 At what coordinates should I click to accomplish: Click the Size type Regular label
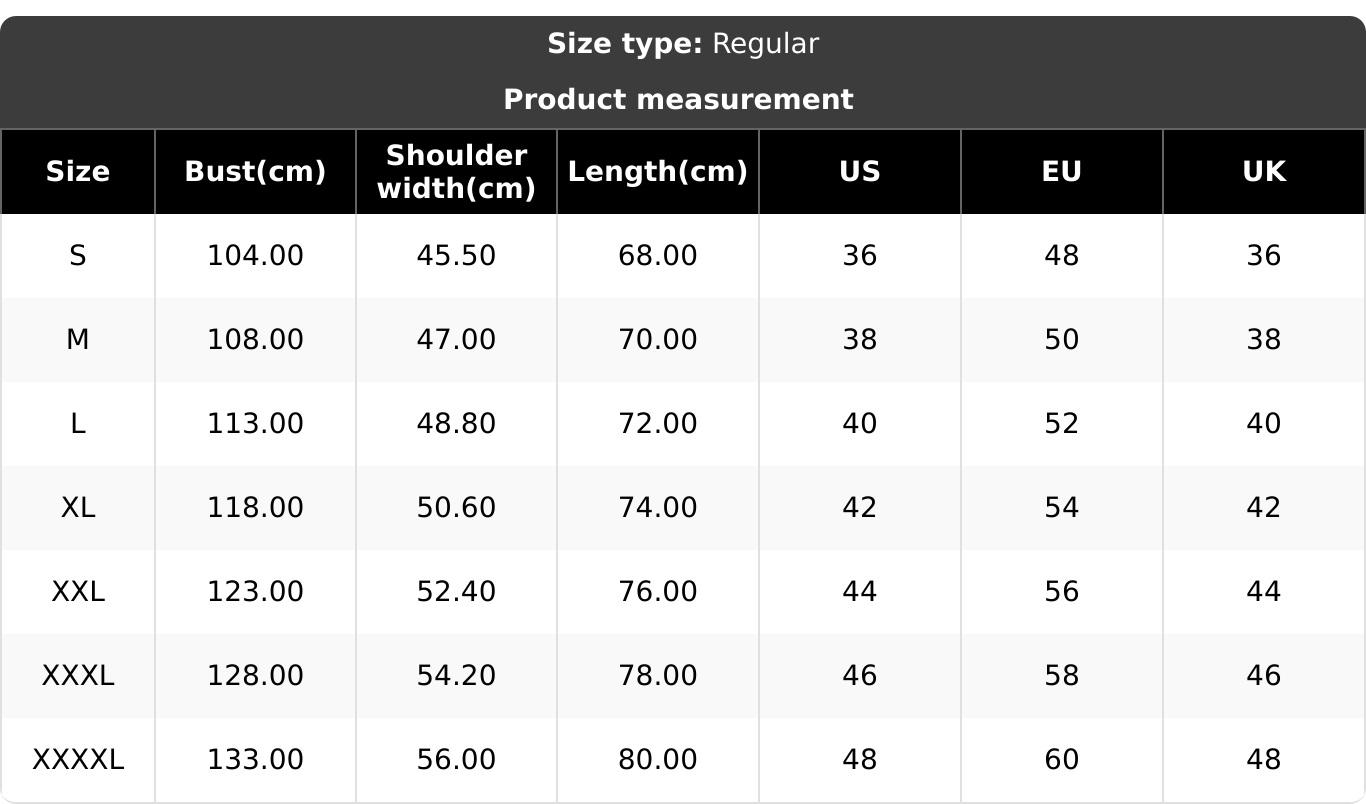683,44
